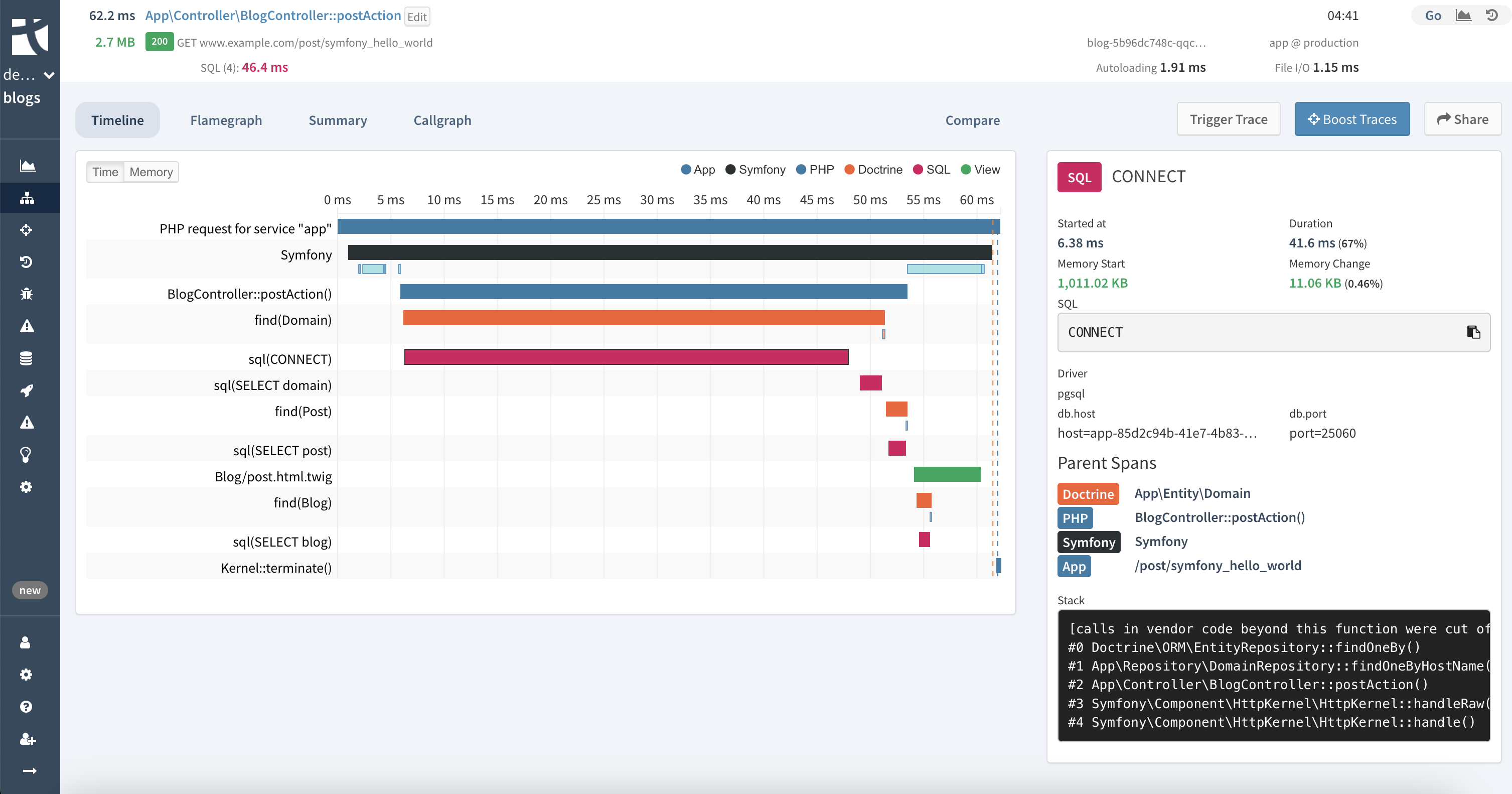Click the database icon in sidebar
The height and width of the screenshot is (794, 1512).
pos(27,358)
